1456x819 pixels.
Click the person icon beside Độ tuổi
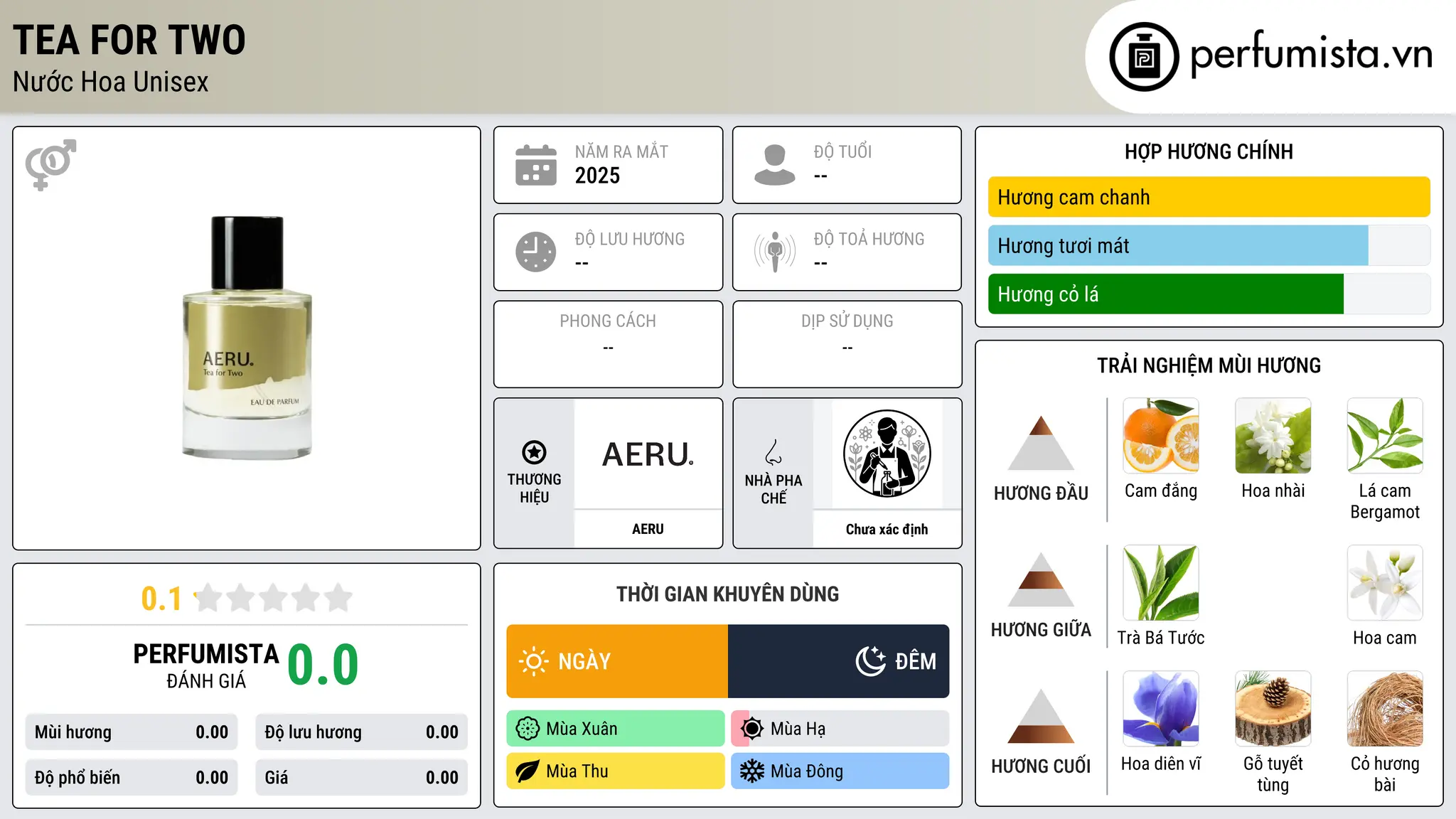[x=775, y=165]
